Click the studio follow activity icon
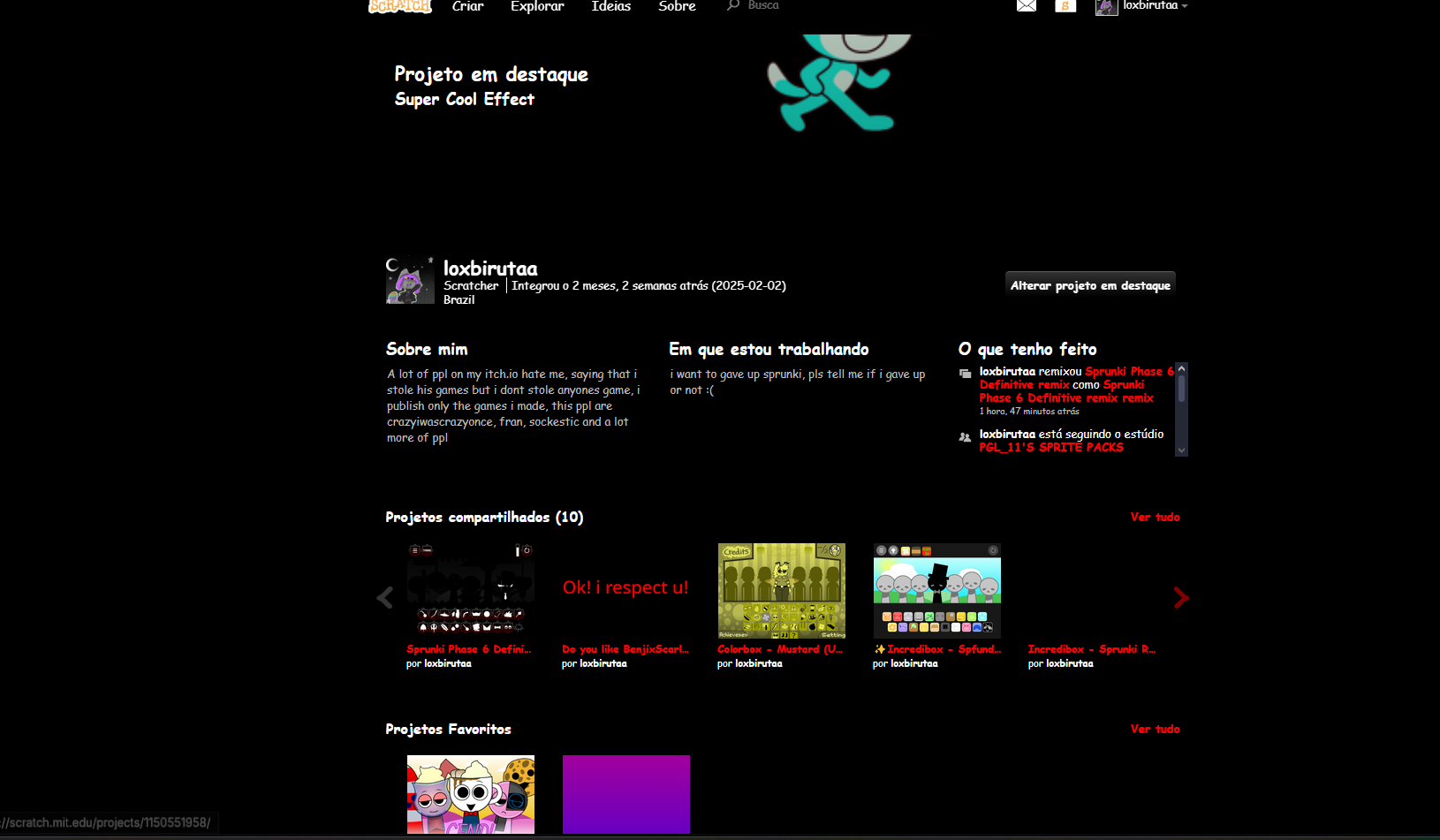The width and height of the screenshot is (1440, 840). coord(965,436)
